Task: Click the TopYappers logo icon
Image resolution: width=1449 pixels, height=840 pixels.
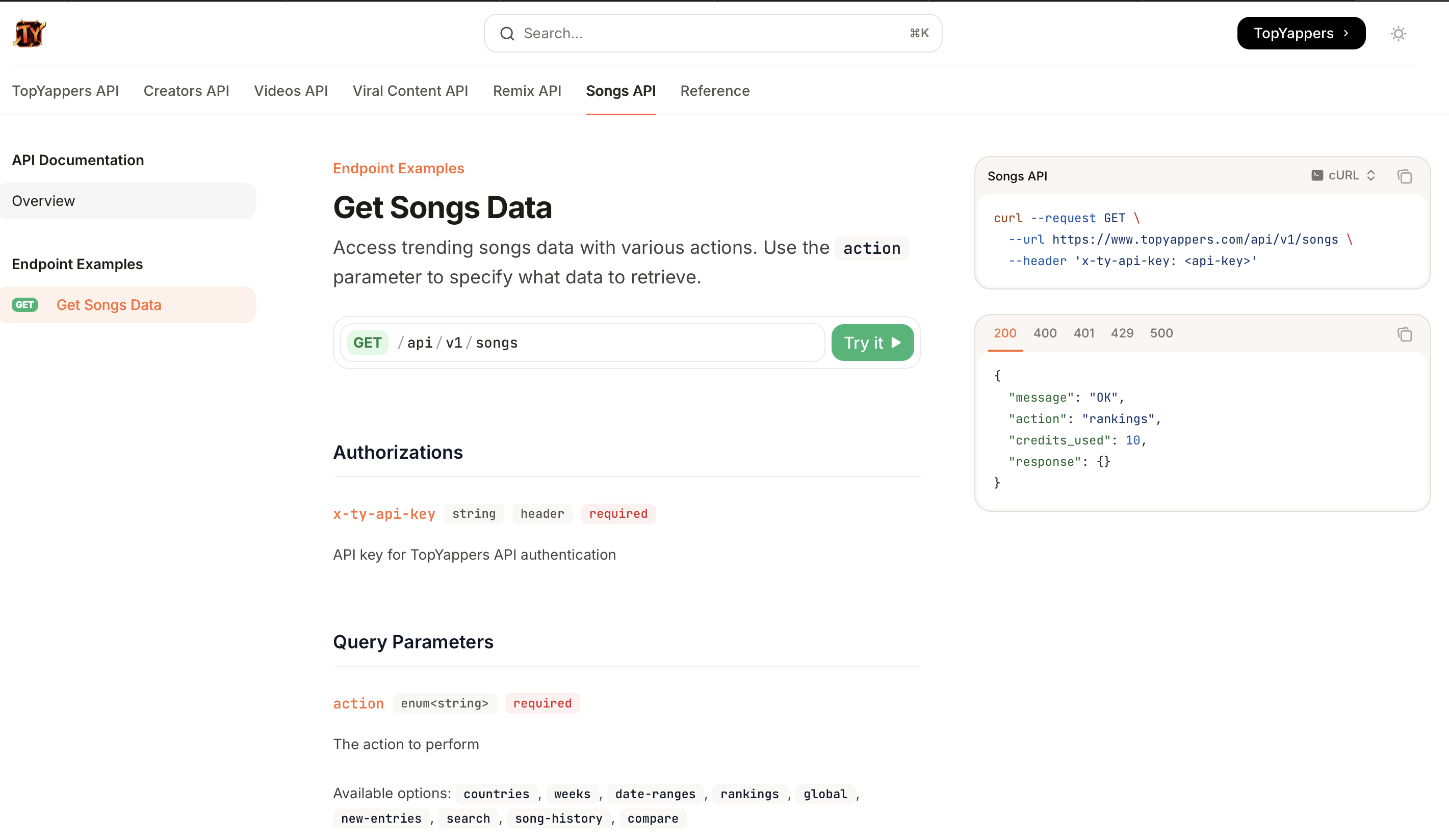Action: [28, 33]
